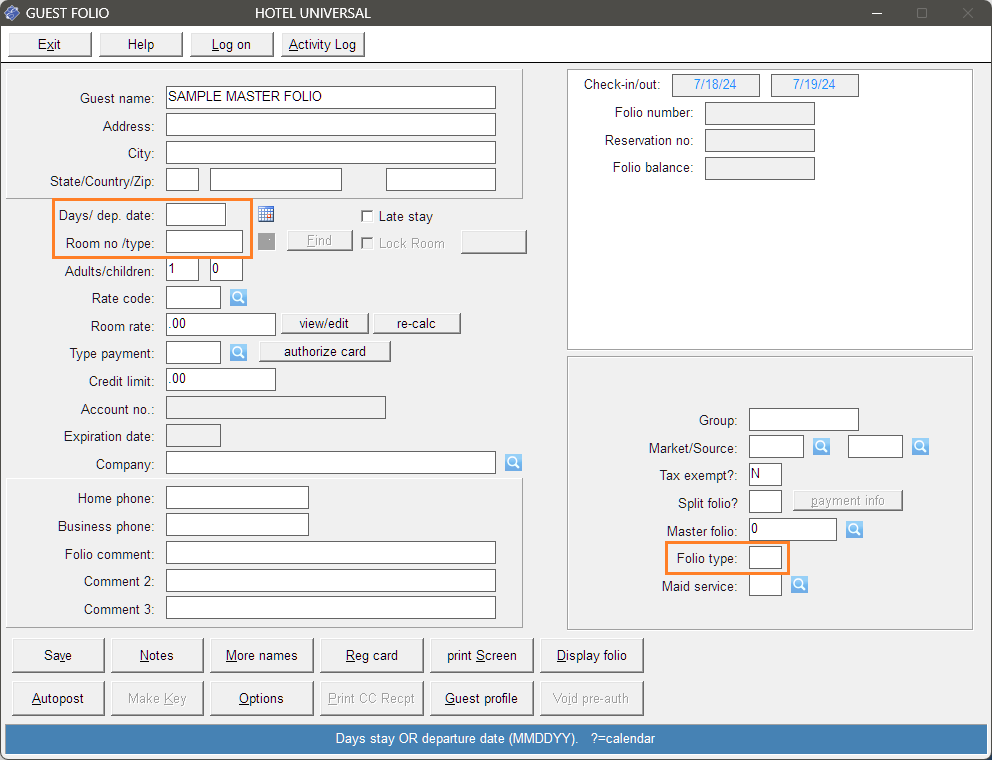Click the re-calc button

point(416,323)
